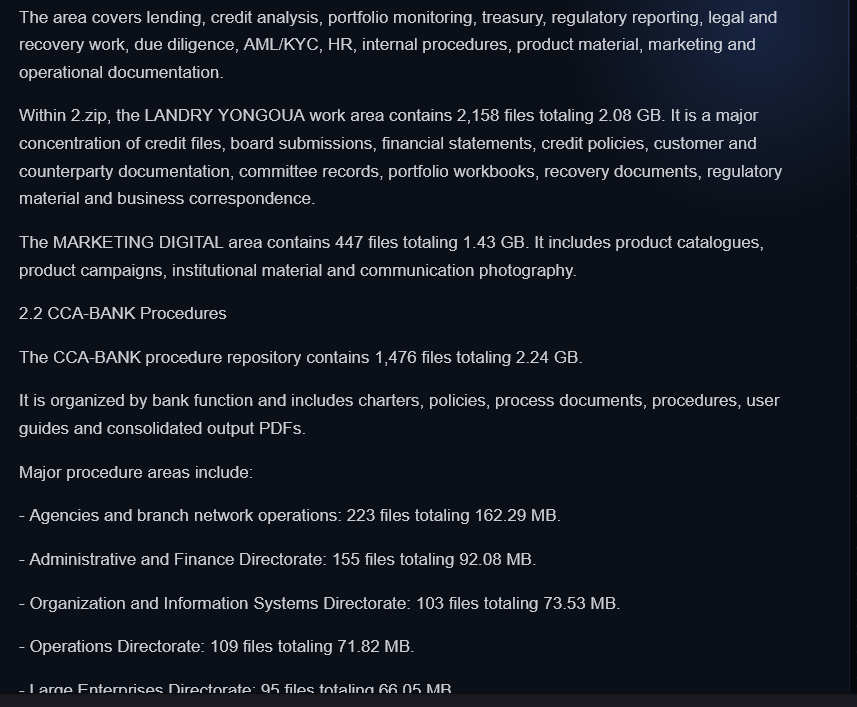Click the 'MARKETING DIGITAL' text
Viewport: 857px width, 707px height.
(x=138, y=243)
